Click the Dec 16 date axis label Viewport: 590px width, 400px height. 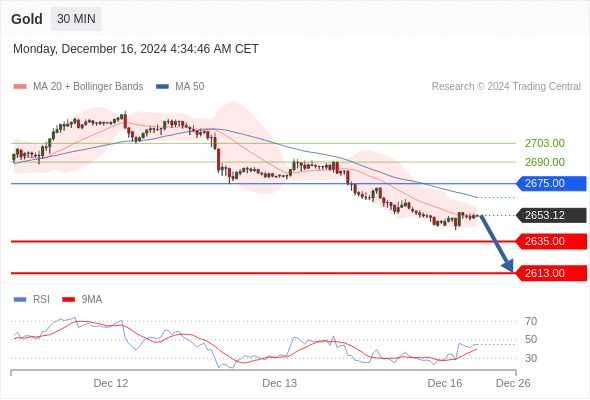445,383
